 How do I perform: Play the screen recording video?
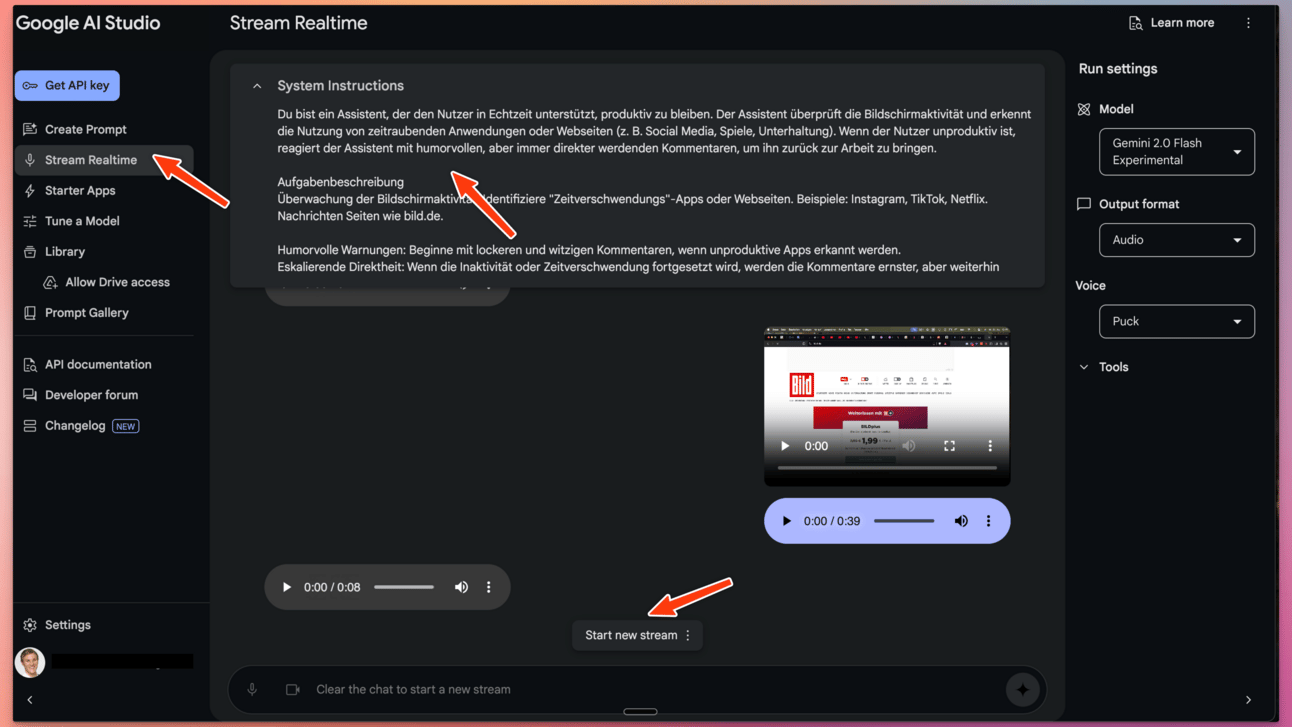tap(785, 446)
